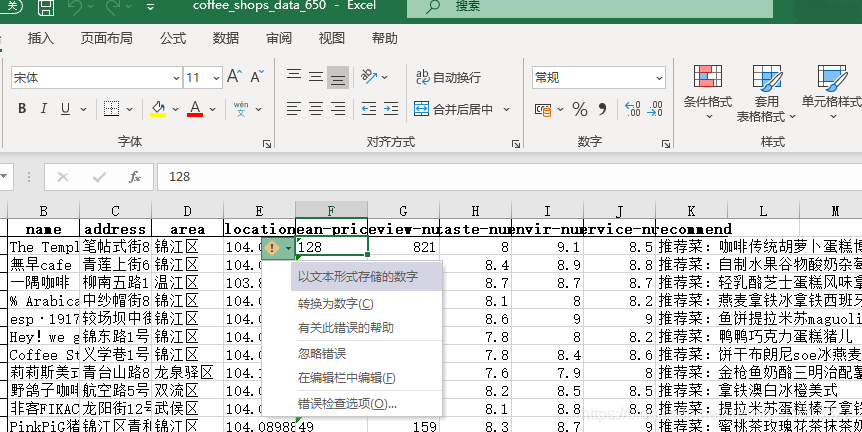The height and width of the screenshot is (432, 862).
Task: Open the 条件格式 conditional formatting menu
Action: point(708,93)
